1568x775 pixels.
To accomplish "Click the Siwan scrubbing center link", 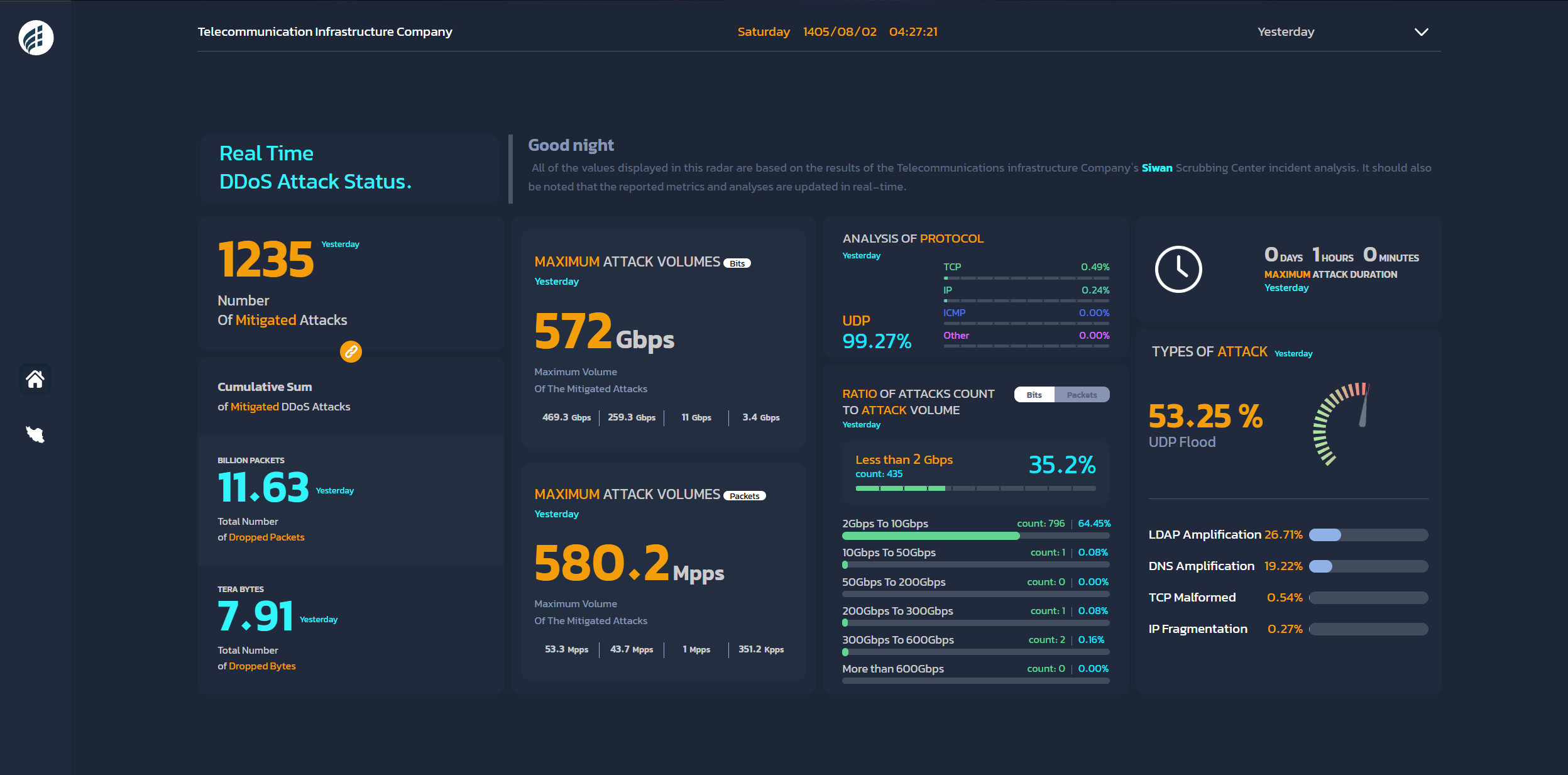I will click(1157, 168).
